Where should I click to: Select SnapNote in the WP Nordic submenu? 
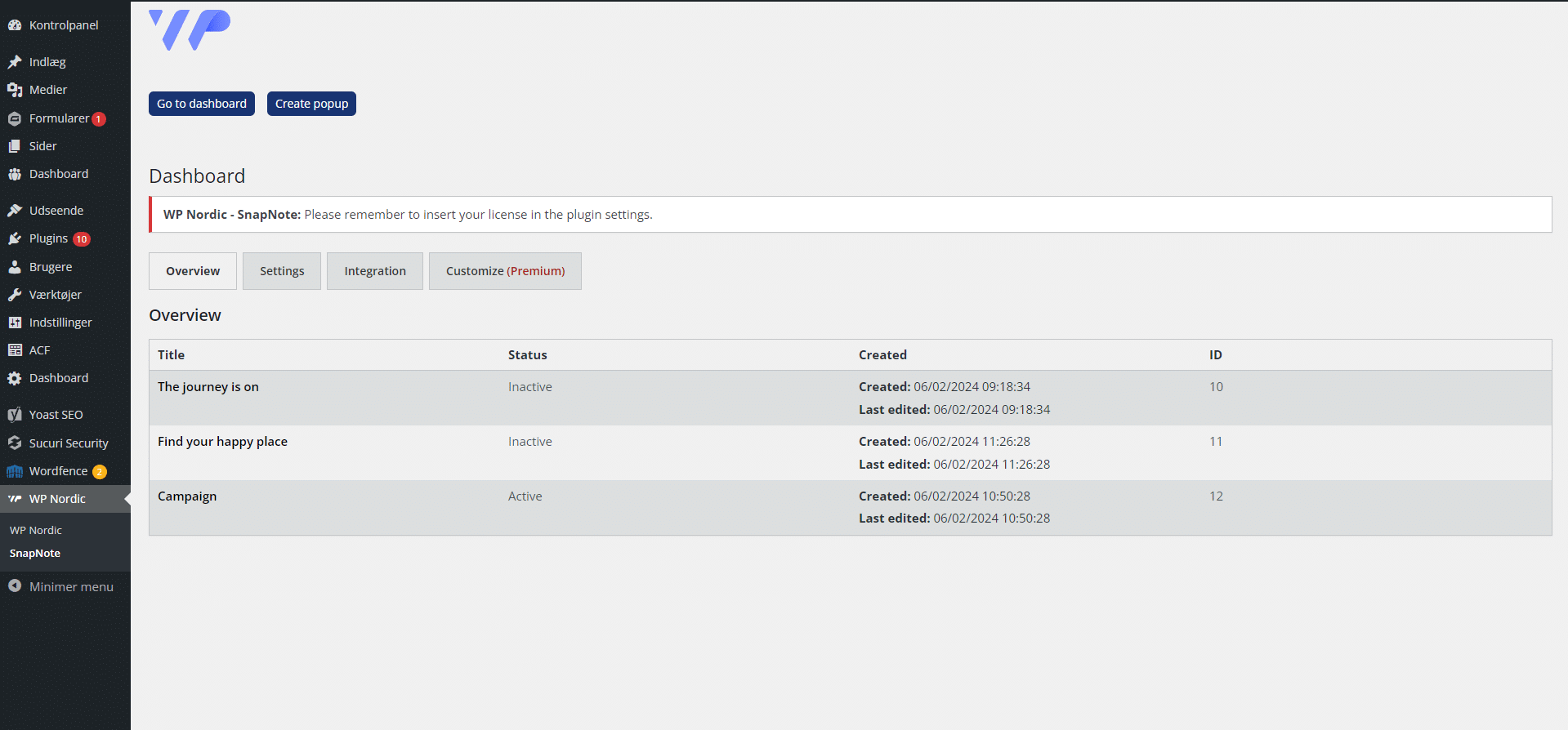pyautogui.click(x=35, y=553)
